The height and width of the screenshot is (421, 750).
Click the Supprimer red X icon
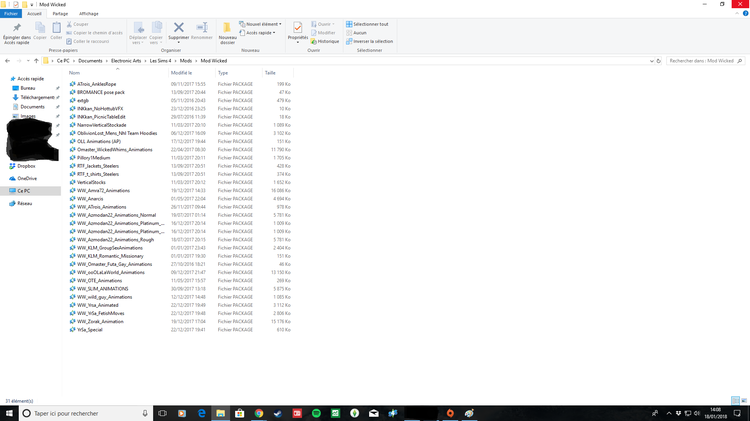[178, 27]
